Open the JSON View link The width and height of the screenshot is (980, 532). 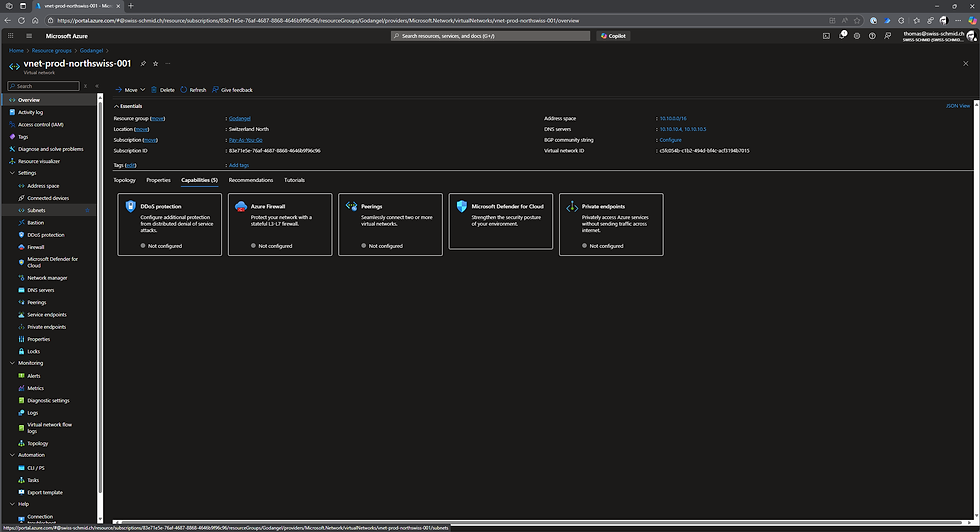(958, 106)
